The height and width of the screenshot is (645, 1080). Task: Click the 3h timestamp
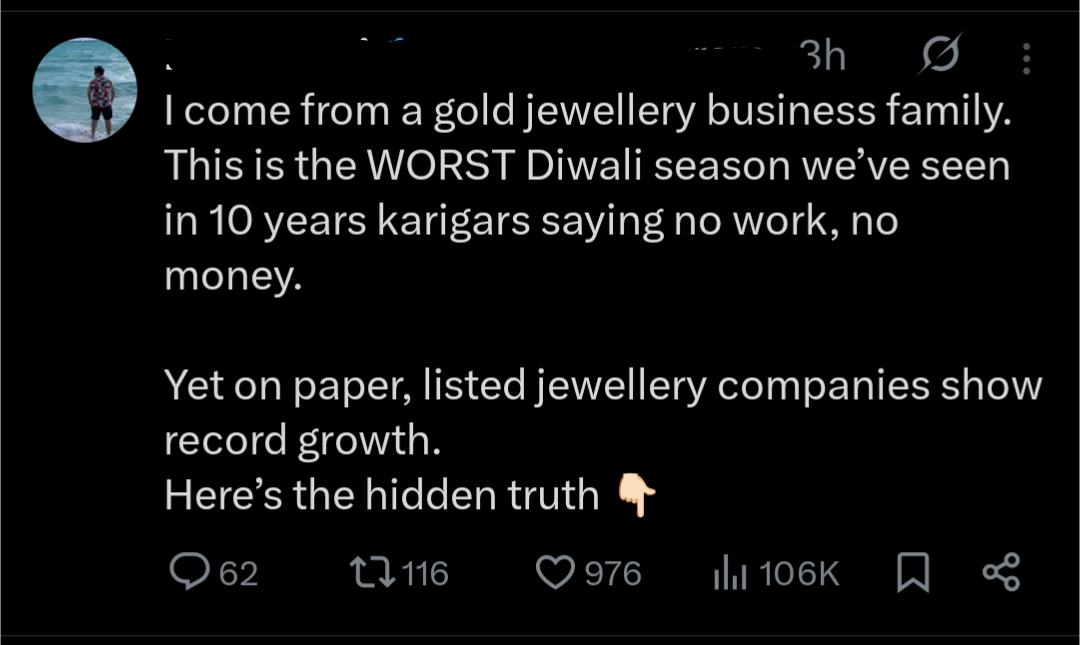pos(822,58)
